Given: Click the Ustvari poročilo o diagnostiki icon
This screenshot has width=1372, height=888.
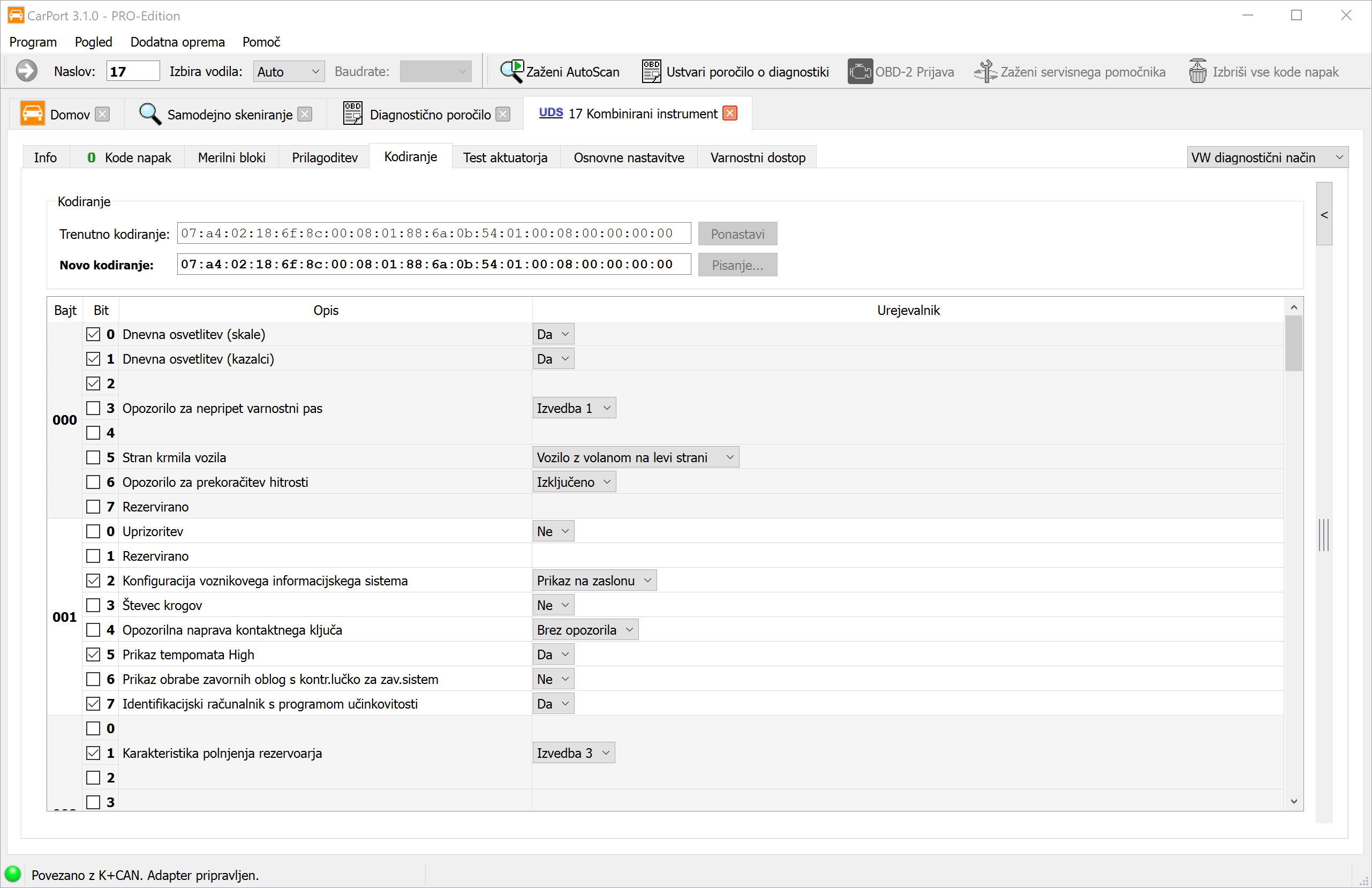Looking at the screenshot, I should (651, 72).
